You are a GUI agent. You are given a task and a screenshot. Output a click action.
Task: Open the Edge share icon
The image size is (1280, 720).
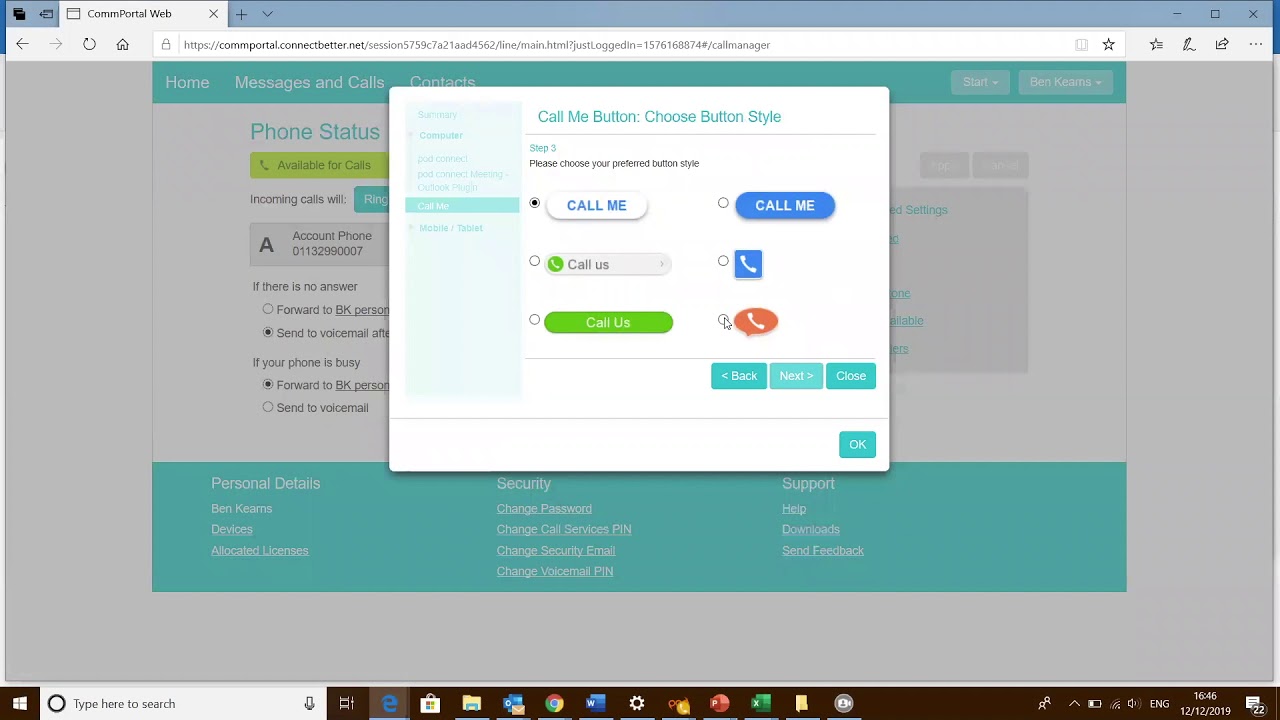coord(1222,44)
